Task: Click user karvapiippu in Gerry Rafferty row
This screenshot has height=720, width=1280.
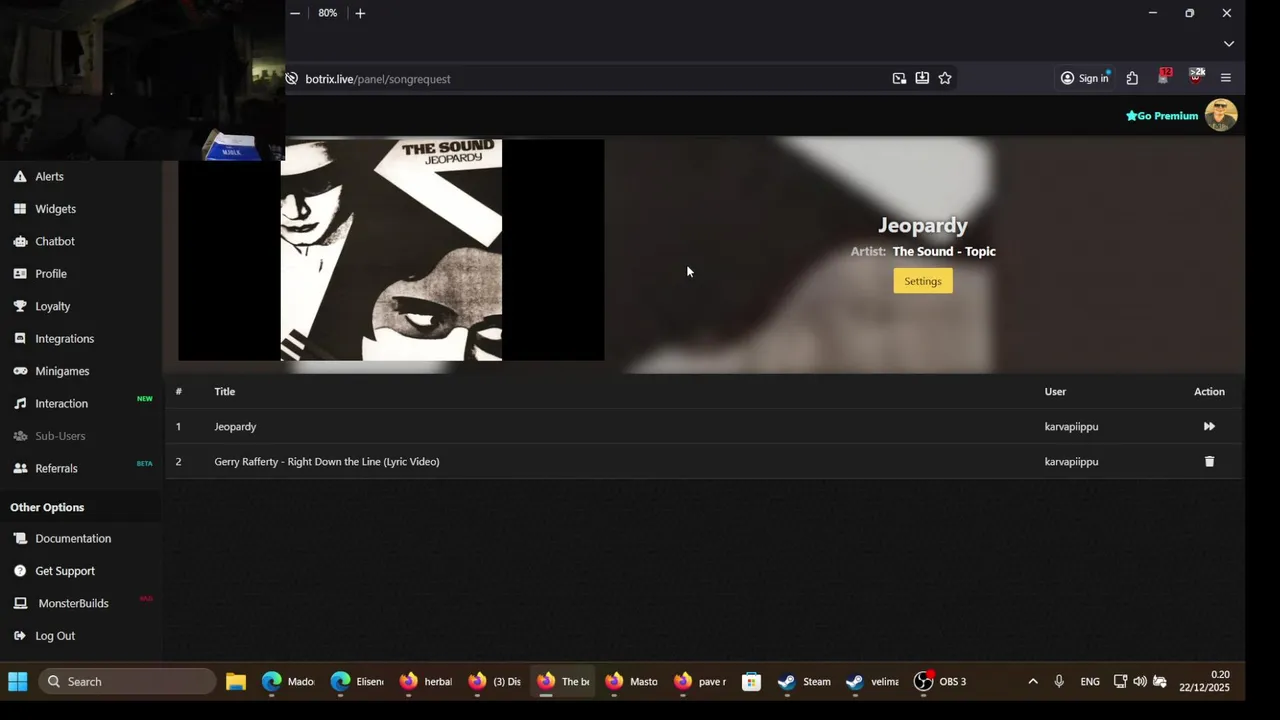Action: click(1071, 462)
